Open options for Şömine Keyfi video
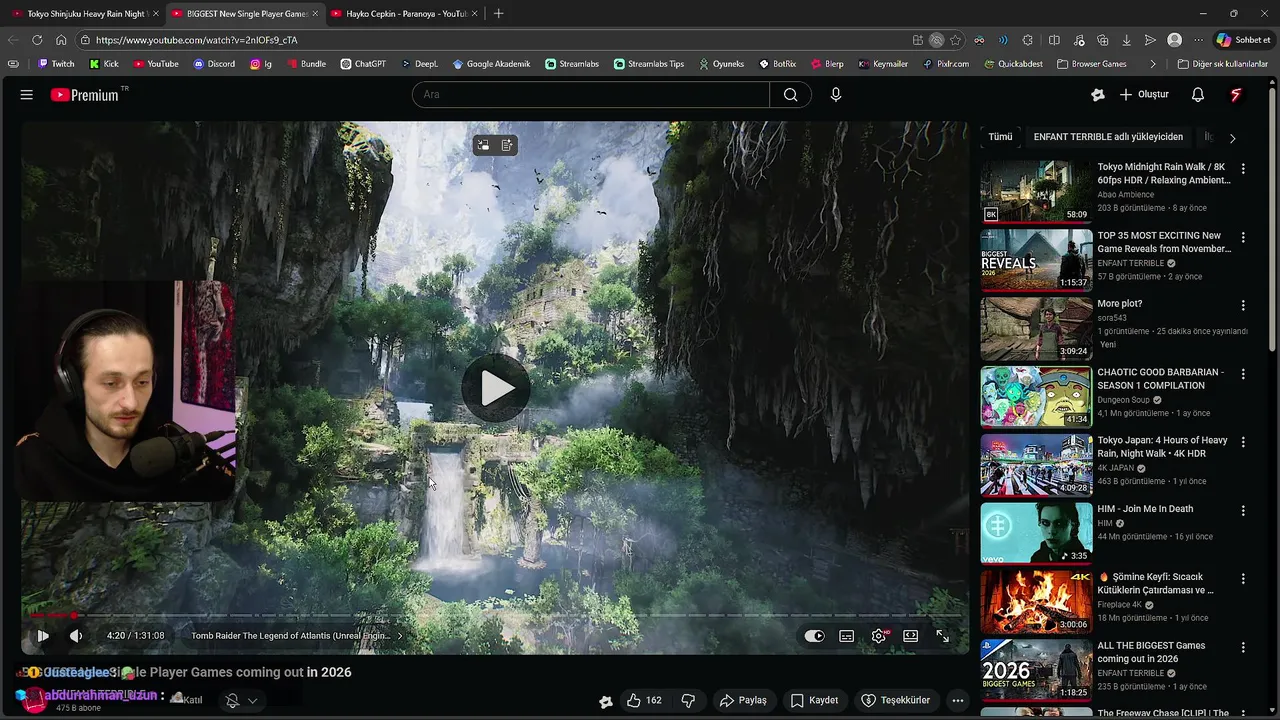 click(1243, 579)
